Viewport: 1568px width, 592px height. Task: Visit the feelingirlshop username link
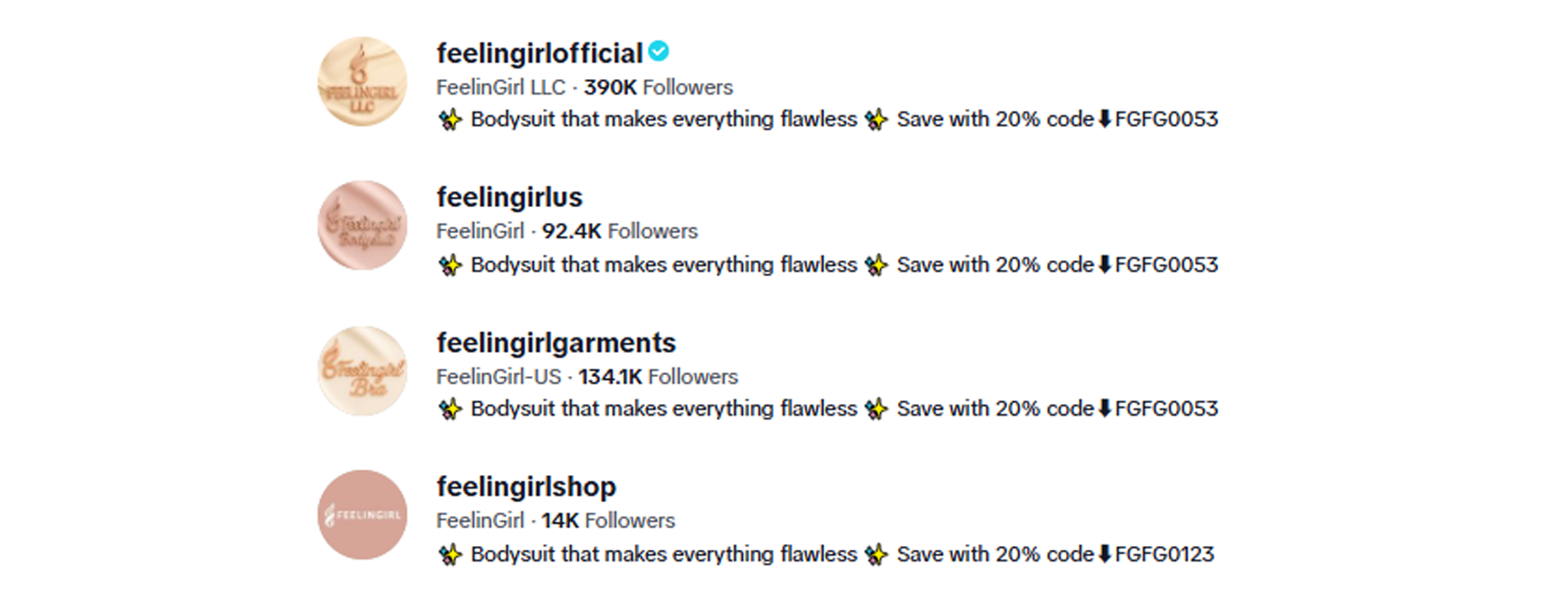[525, 487]
